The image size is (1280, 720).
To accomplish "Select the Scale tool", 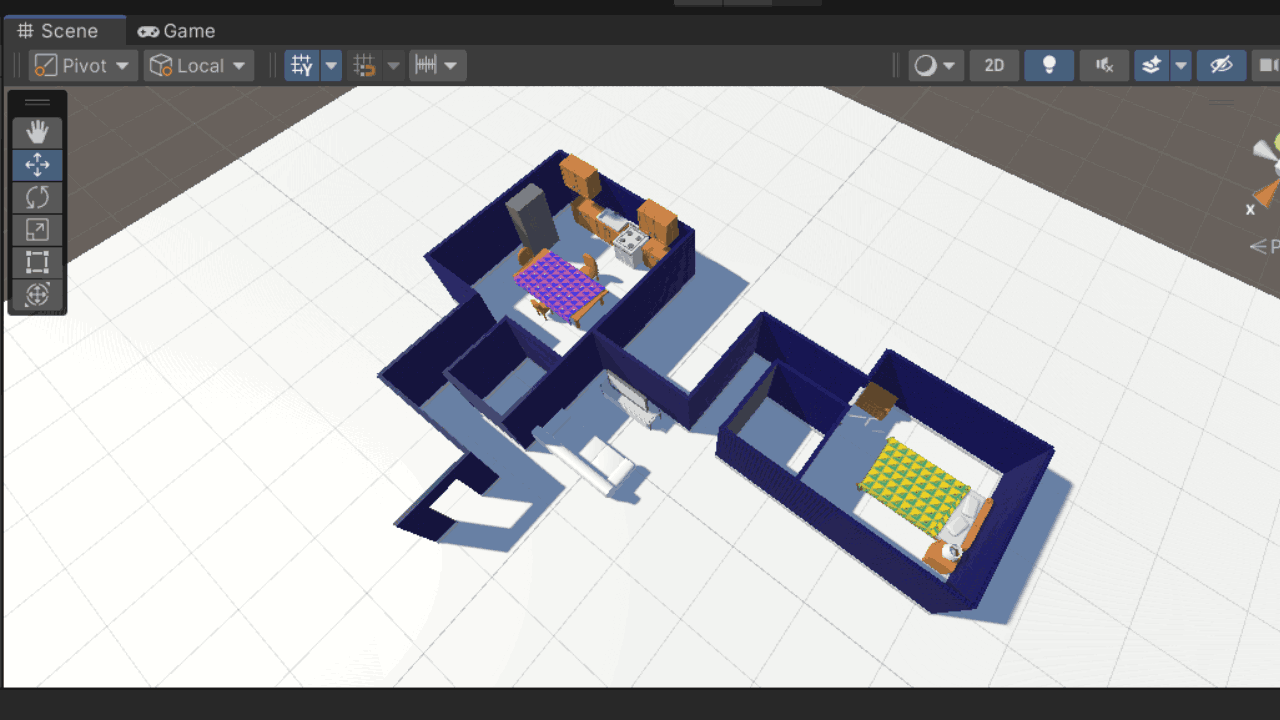I will click(37, 230).
